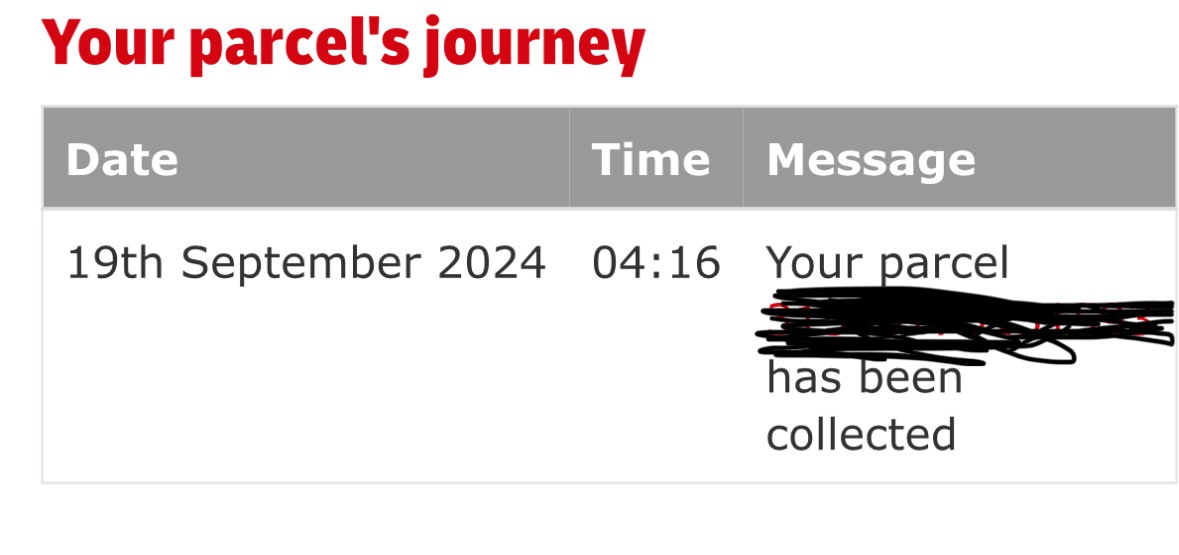
Task: Click the minute digits "16" in the time
Action: pyautogui.click(x=695, y=263)
